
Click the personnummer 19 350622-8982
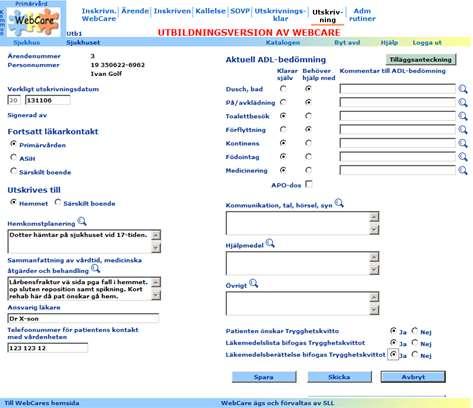118,65
